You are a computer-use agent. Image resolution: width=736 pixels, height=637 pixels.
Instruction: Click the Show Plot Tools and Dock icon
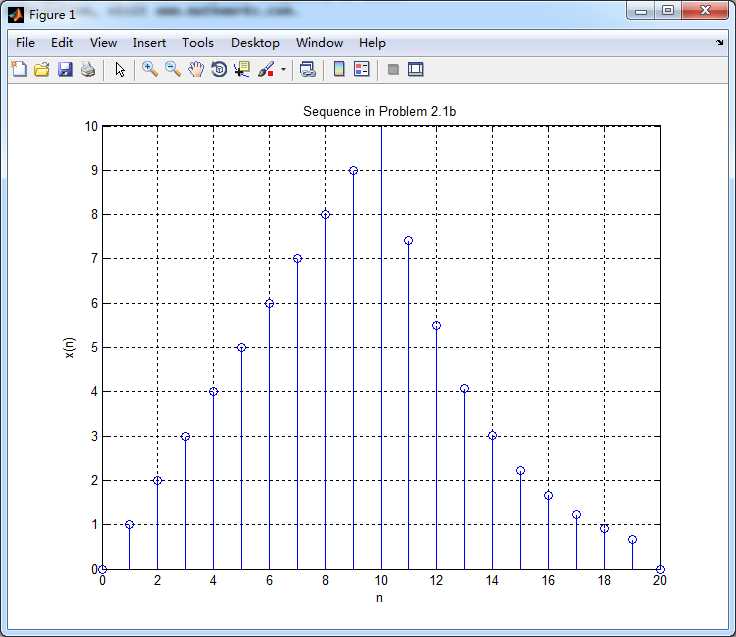point(416,69)
